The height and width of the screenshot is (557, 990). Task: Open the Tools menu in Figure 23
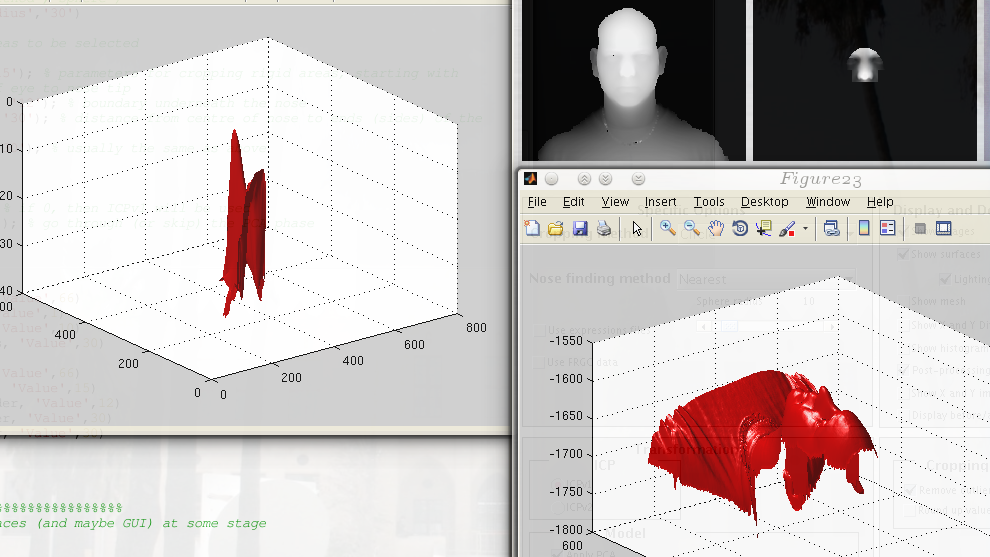coord(709,202)
